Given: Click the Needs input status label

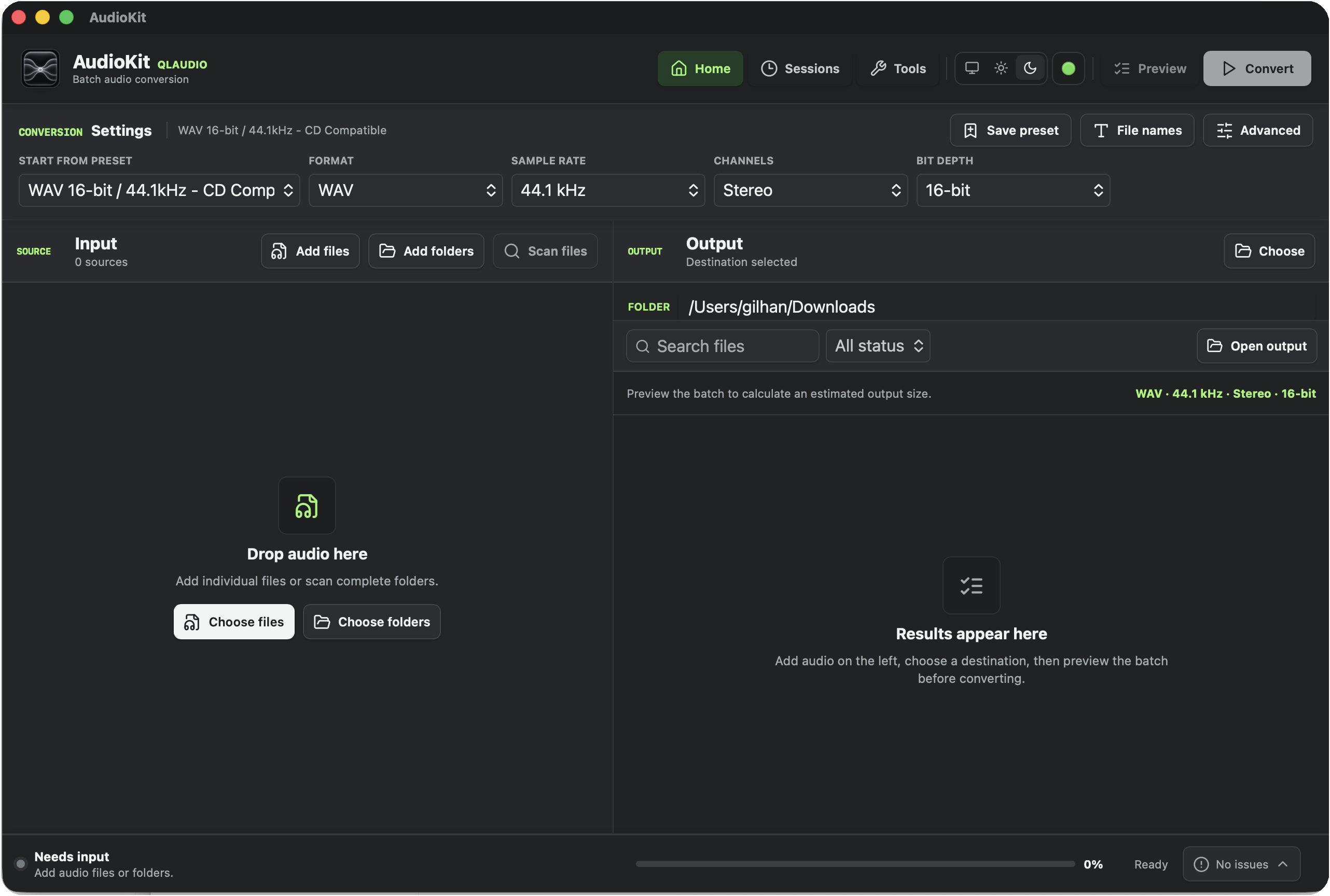Looking at the screenshot, I should [x=72, y=857].
